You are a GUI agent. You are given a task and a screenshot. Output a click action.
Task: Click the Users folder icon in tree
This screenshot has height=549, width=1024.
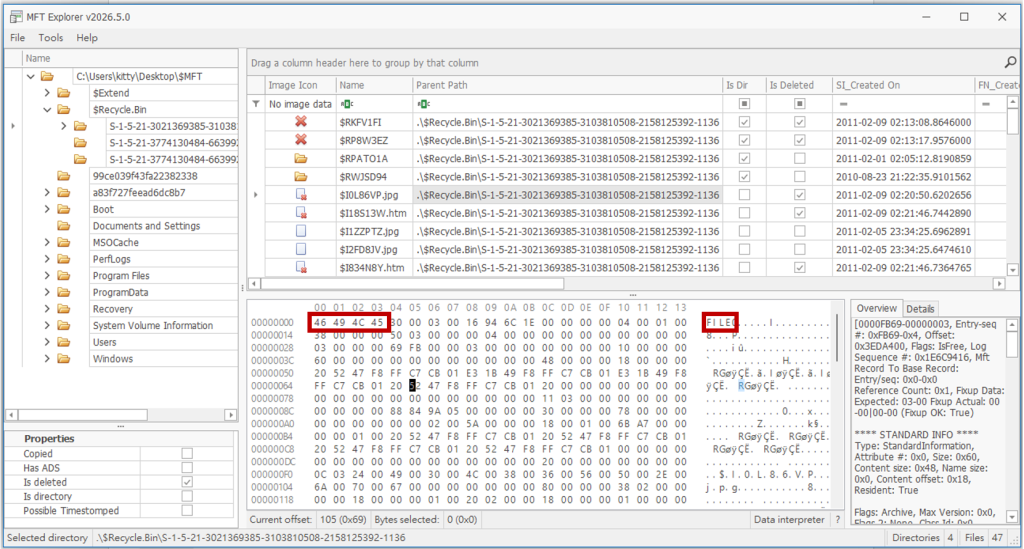click(63, 342)
